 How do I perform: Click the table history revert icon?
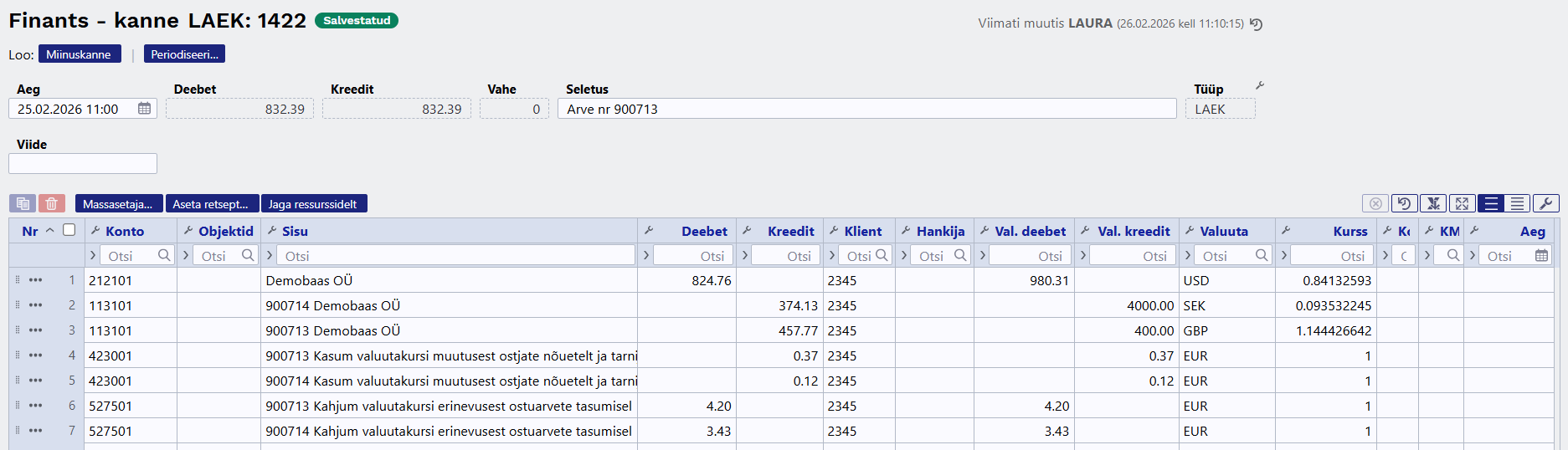(x=1404, y=203)
